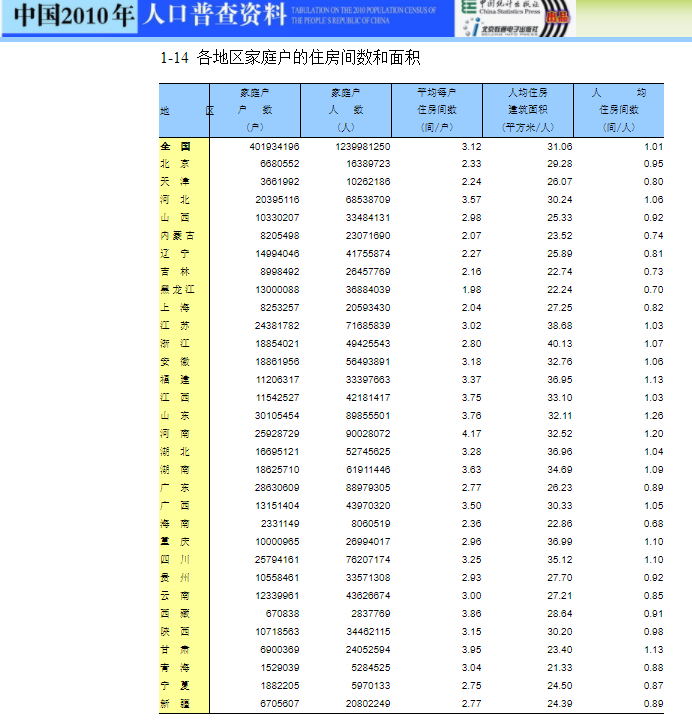Click the 西藏 row label
The image size is (692, 720).
coord(175,613)
